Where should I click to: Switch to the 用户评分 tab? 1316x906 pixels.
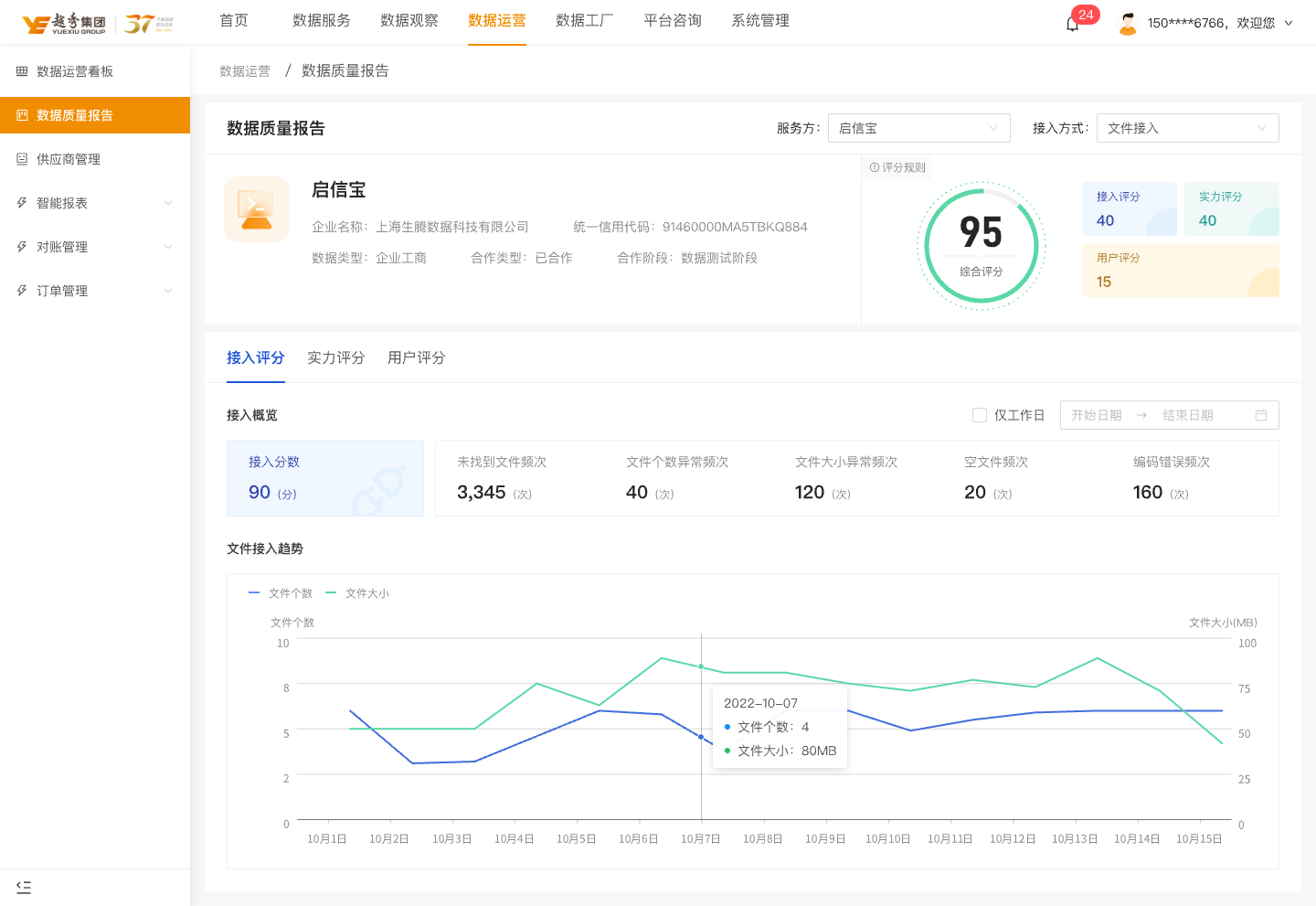[x=417, y=357]
